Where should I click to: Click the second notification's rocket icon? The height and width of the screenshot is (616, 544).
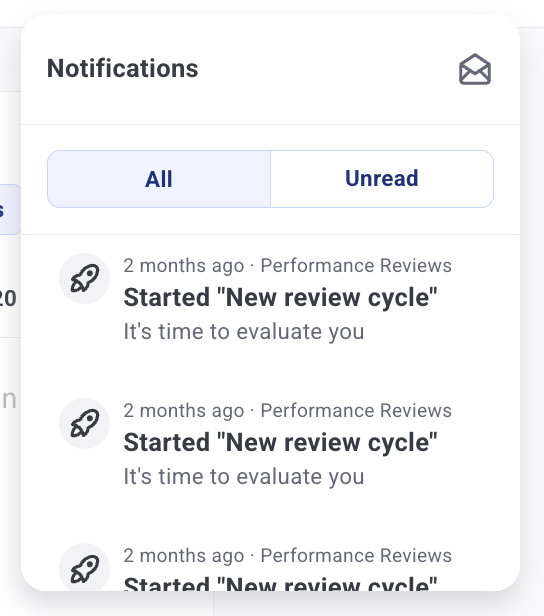click(x=84, y=424)
